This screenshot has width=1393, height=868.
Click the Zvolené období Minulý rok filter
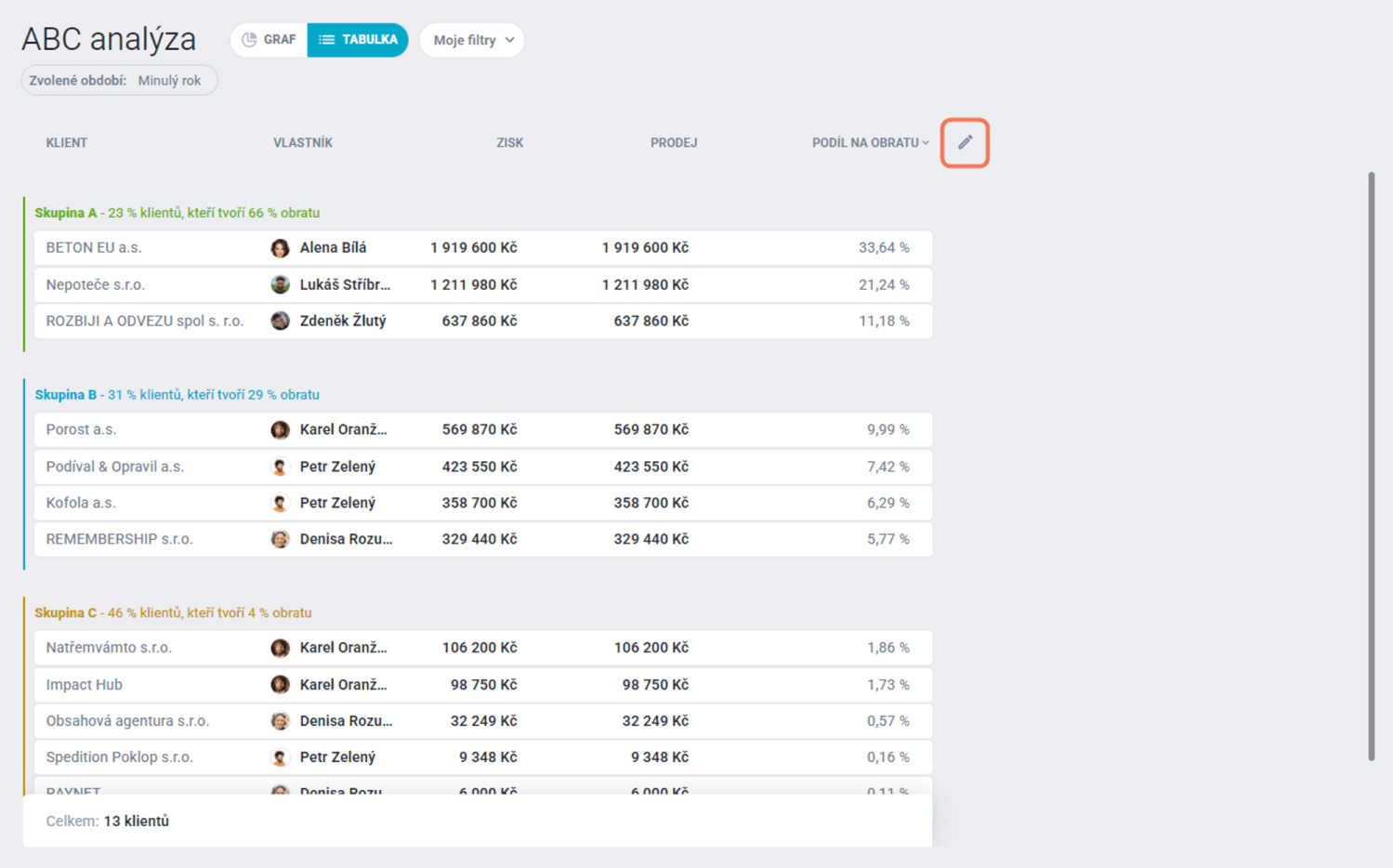pyautogui.click(x=119, y=81)
